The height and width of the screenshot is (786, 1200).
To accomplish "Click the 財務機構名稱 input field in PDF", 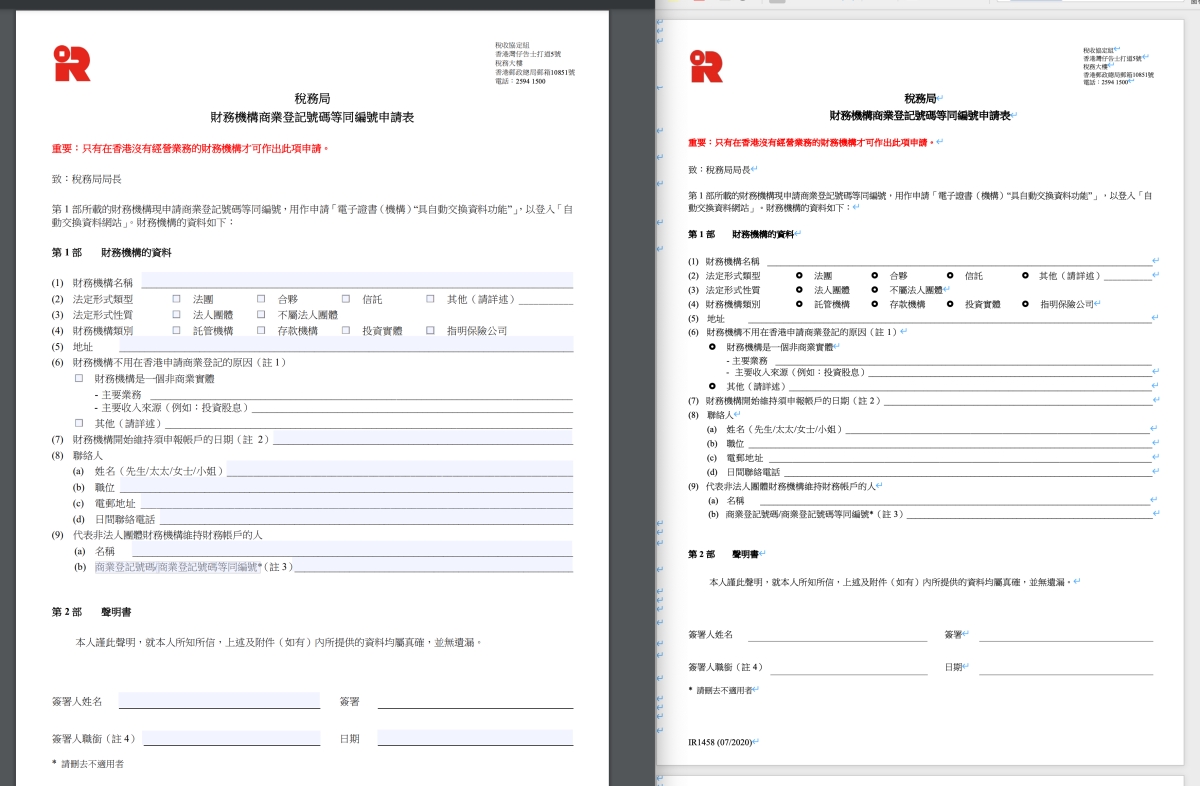I will 356,281.
